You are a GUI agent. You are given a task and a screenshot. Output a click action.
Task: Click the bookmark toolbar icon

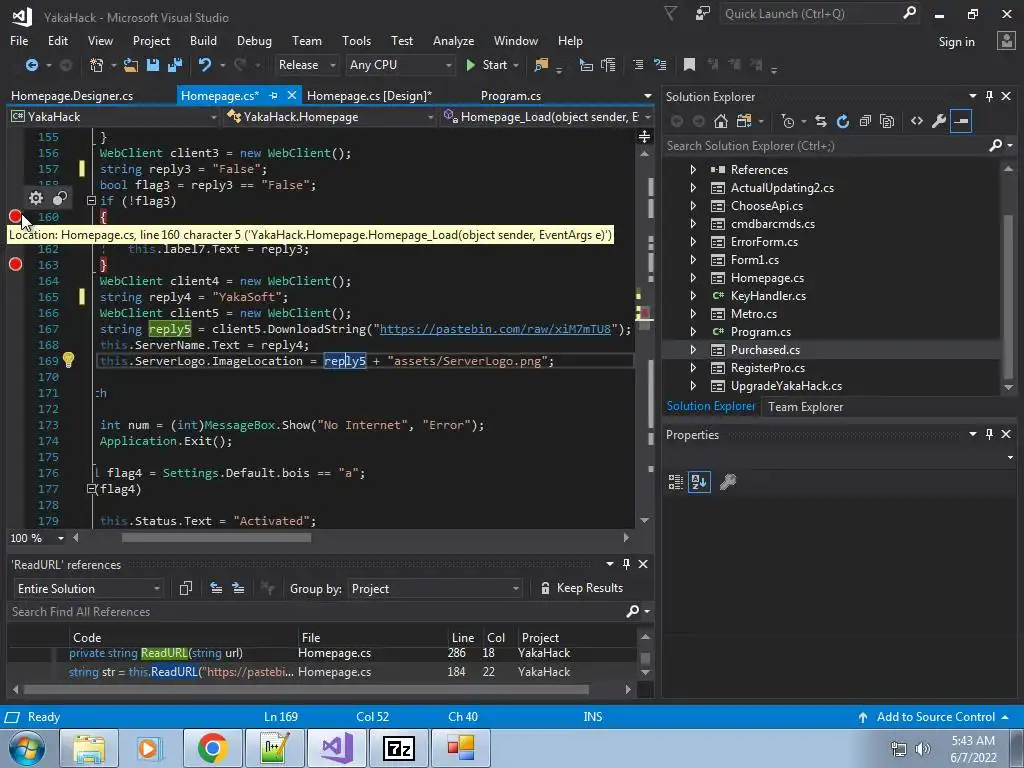tap(689, 65)
